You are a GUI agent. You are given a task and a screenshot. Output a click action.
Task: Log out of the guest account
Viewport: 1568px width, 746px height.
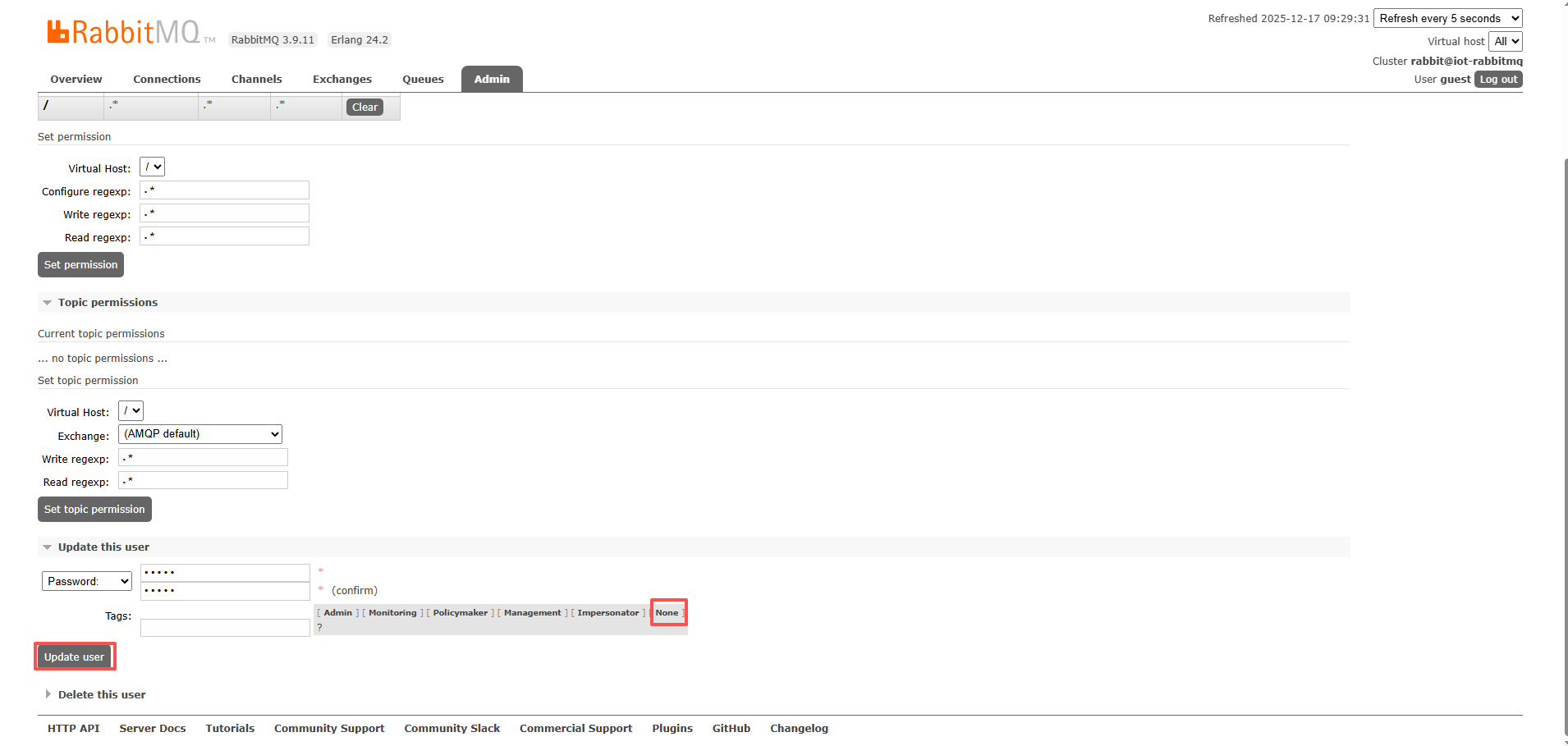(1498, 80)
